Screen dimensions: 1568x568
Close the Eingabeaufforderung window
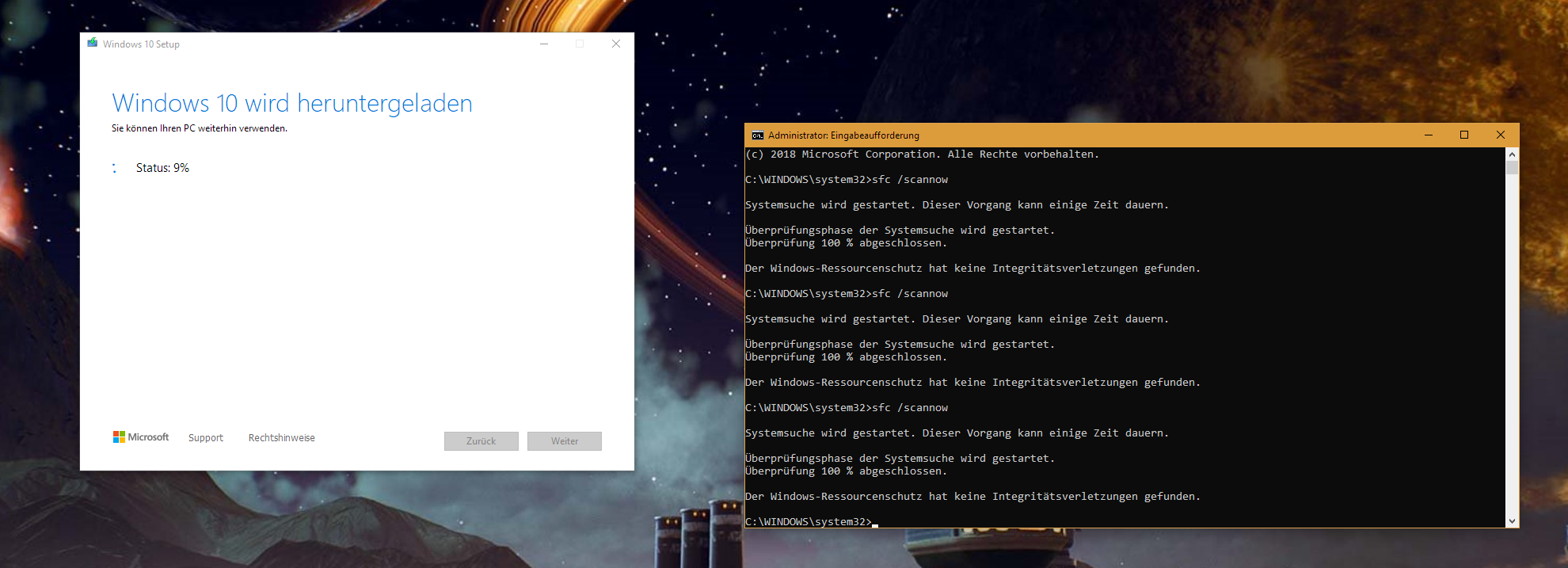tap(1501, 135)
